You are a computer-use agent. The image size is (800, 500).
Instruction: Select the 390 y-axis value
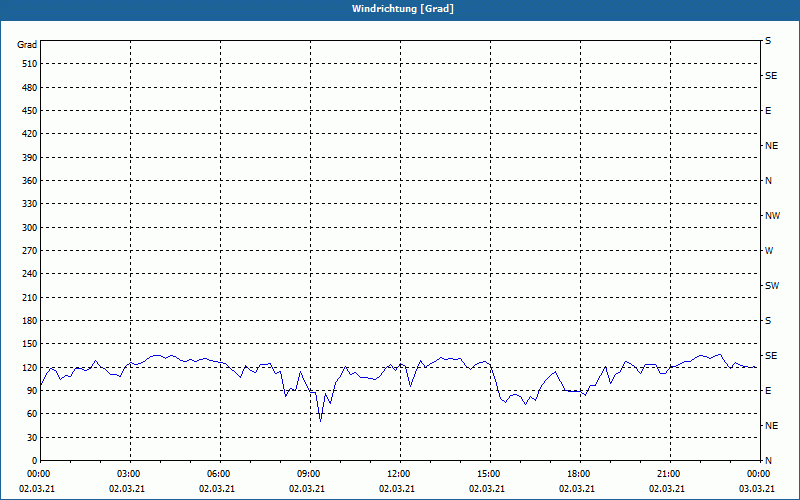point(30,157)
